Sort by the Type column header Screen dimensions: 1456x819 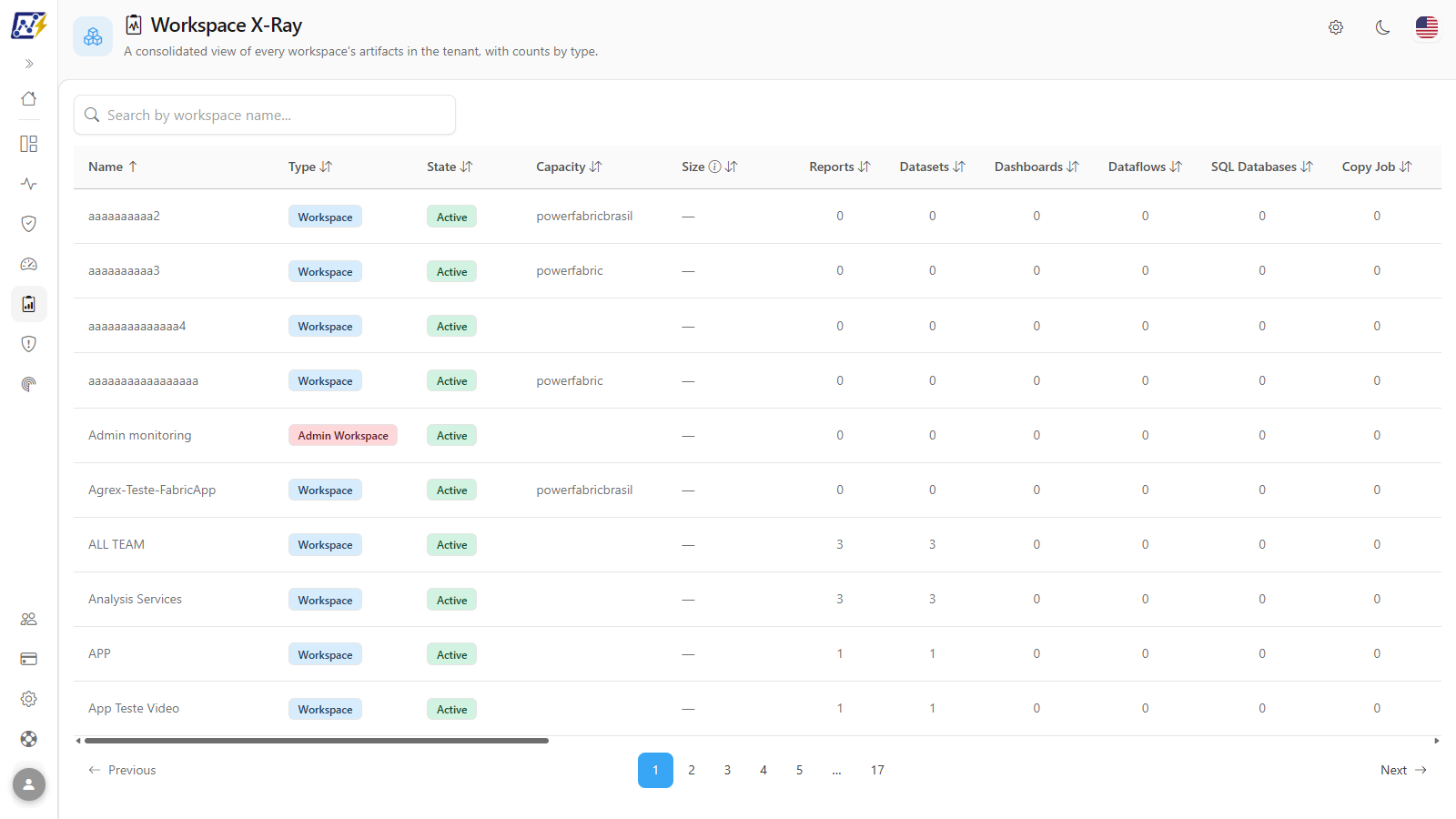click(310, 167)
